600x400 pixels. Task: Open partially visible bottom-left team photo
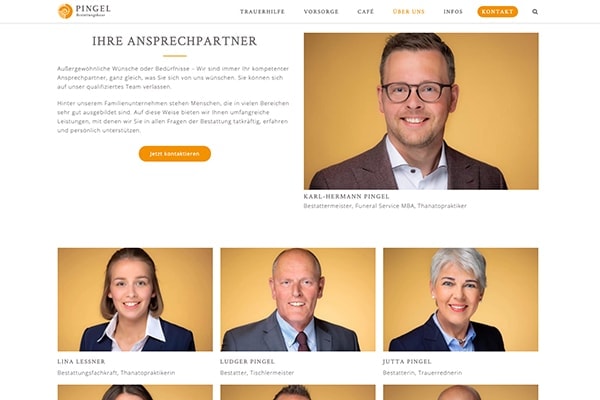[135, 392]
